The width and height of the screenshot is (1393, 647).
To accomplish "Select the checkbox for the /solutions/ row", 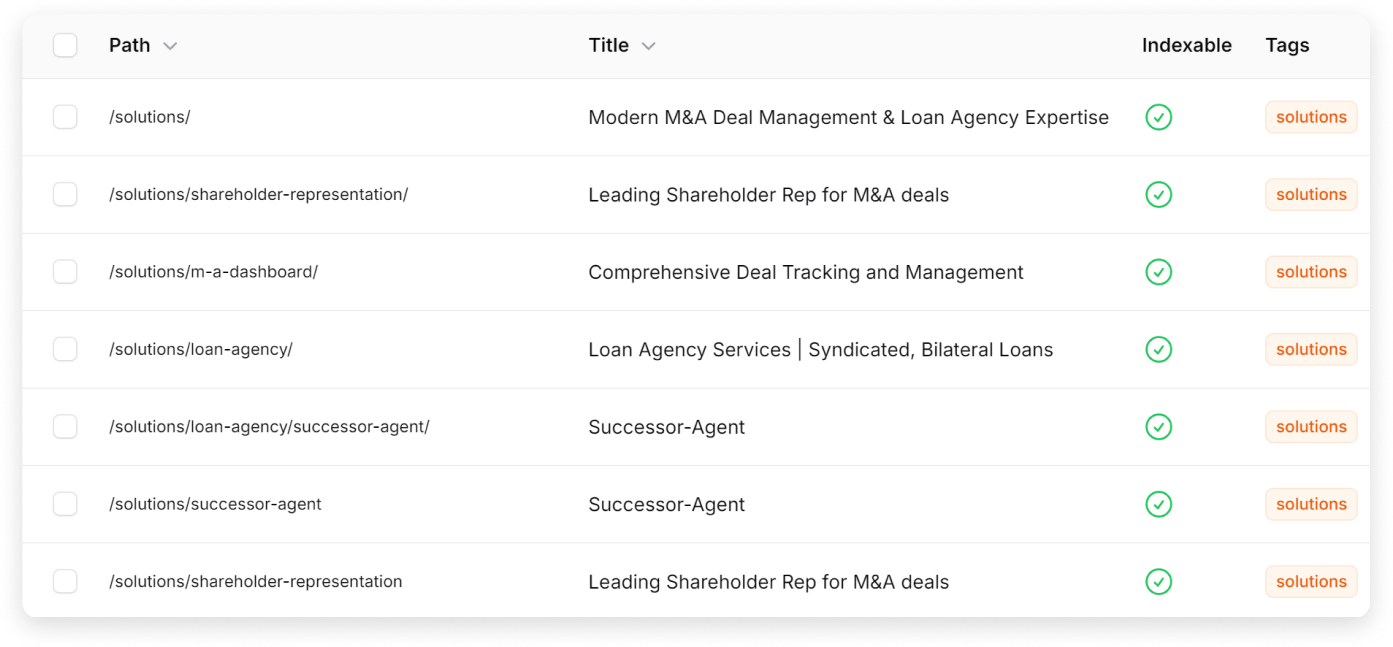I will click(x=64, y=117).
